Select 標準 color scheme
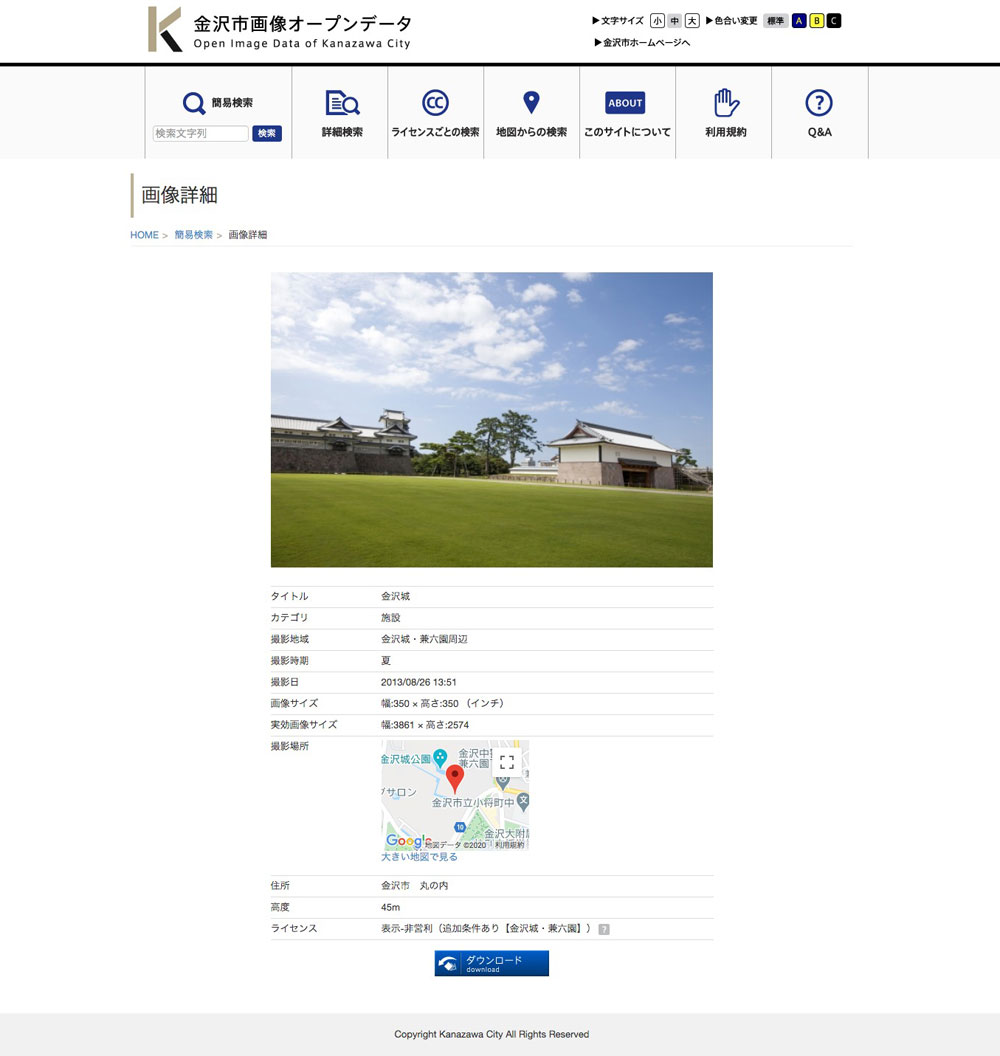The width and height of the screenshot is (1000, 1056). click(x=775, y=21)
